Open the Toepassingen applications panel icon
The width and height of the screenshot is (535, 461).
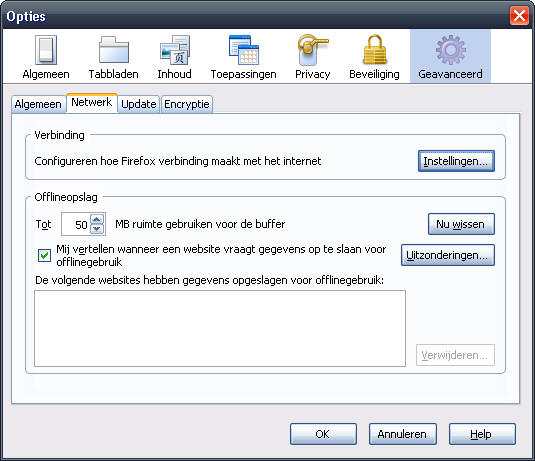coord(243,57)
